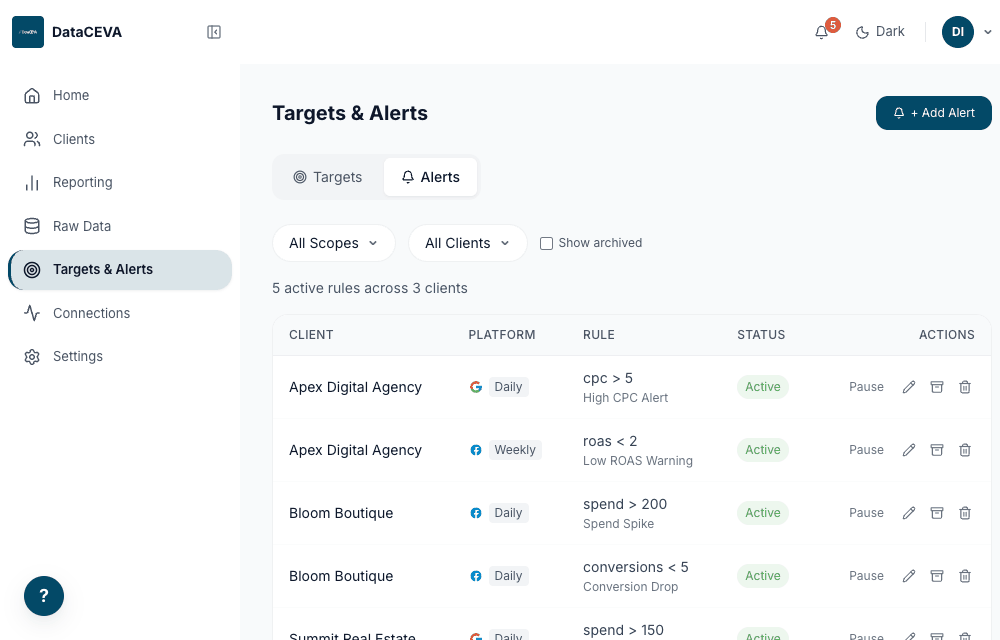1000x640 pixels.
Task: Collapse the sidebar panel
Action: [x=214, y=32]
